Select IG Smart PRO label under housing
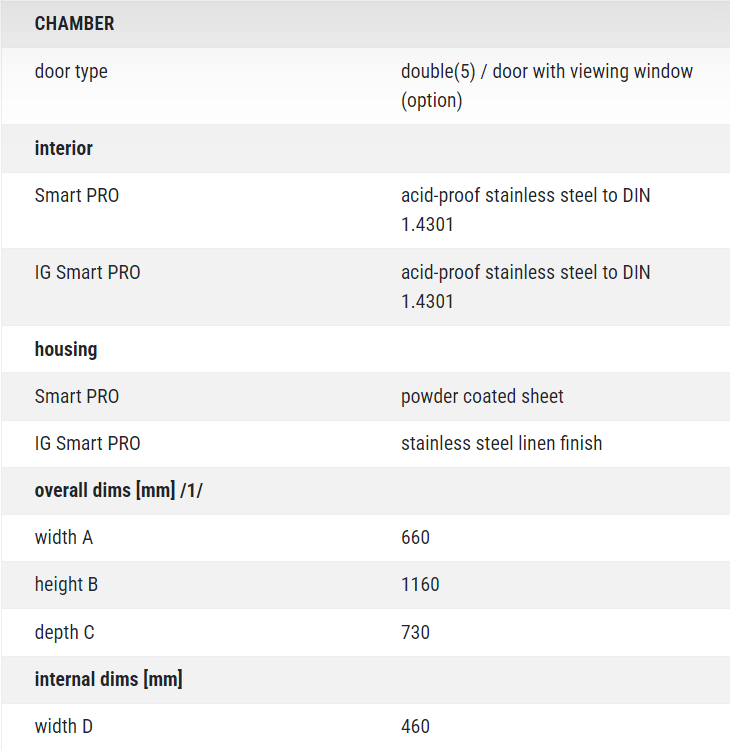The height and width of the screenshot is (750, 730). click(x=87, y=443)
